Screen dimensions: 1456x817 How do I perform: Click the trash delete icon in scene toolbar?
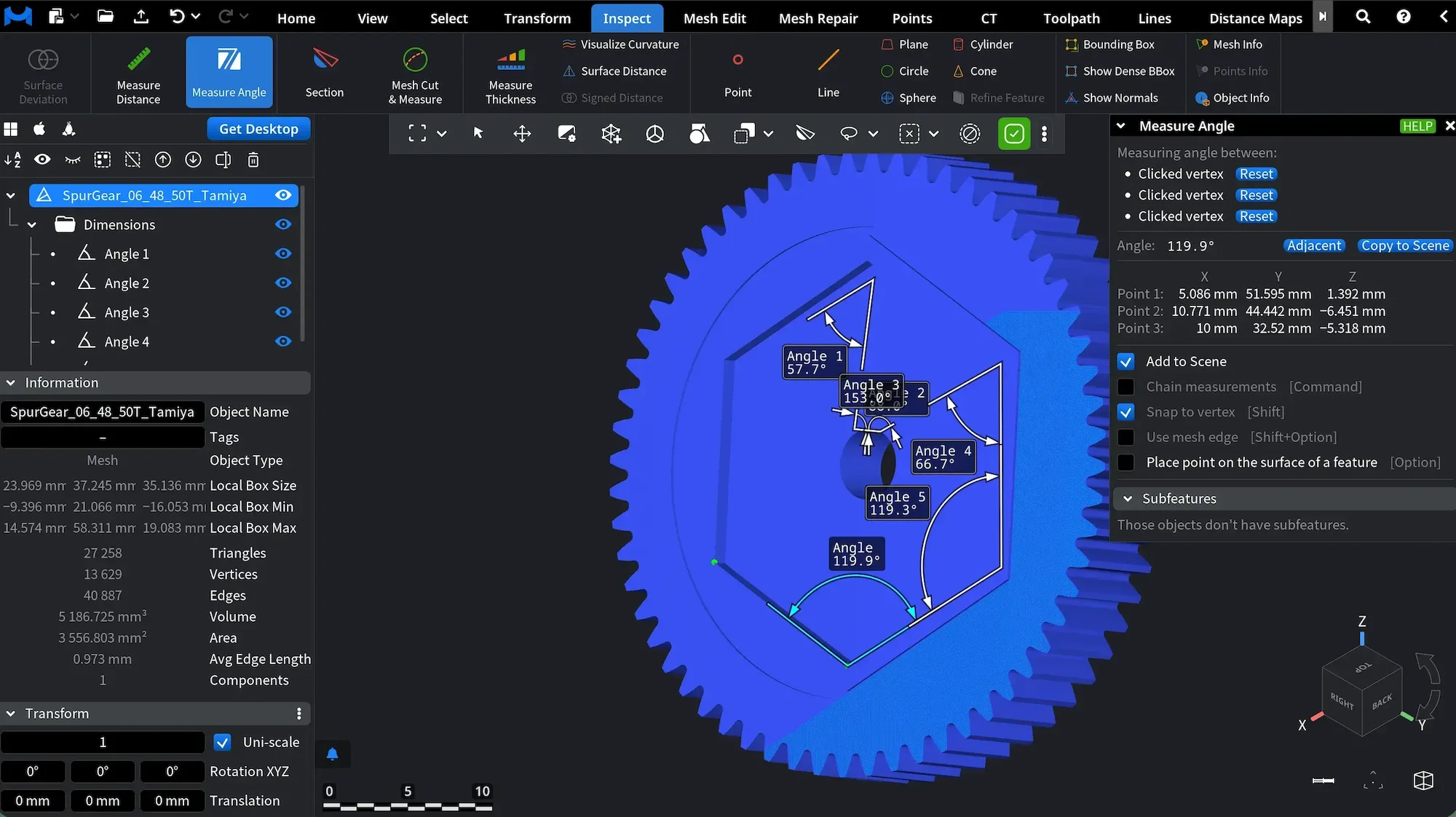(253, 160)
